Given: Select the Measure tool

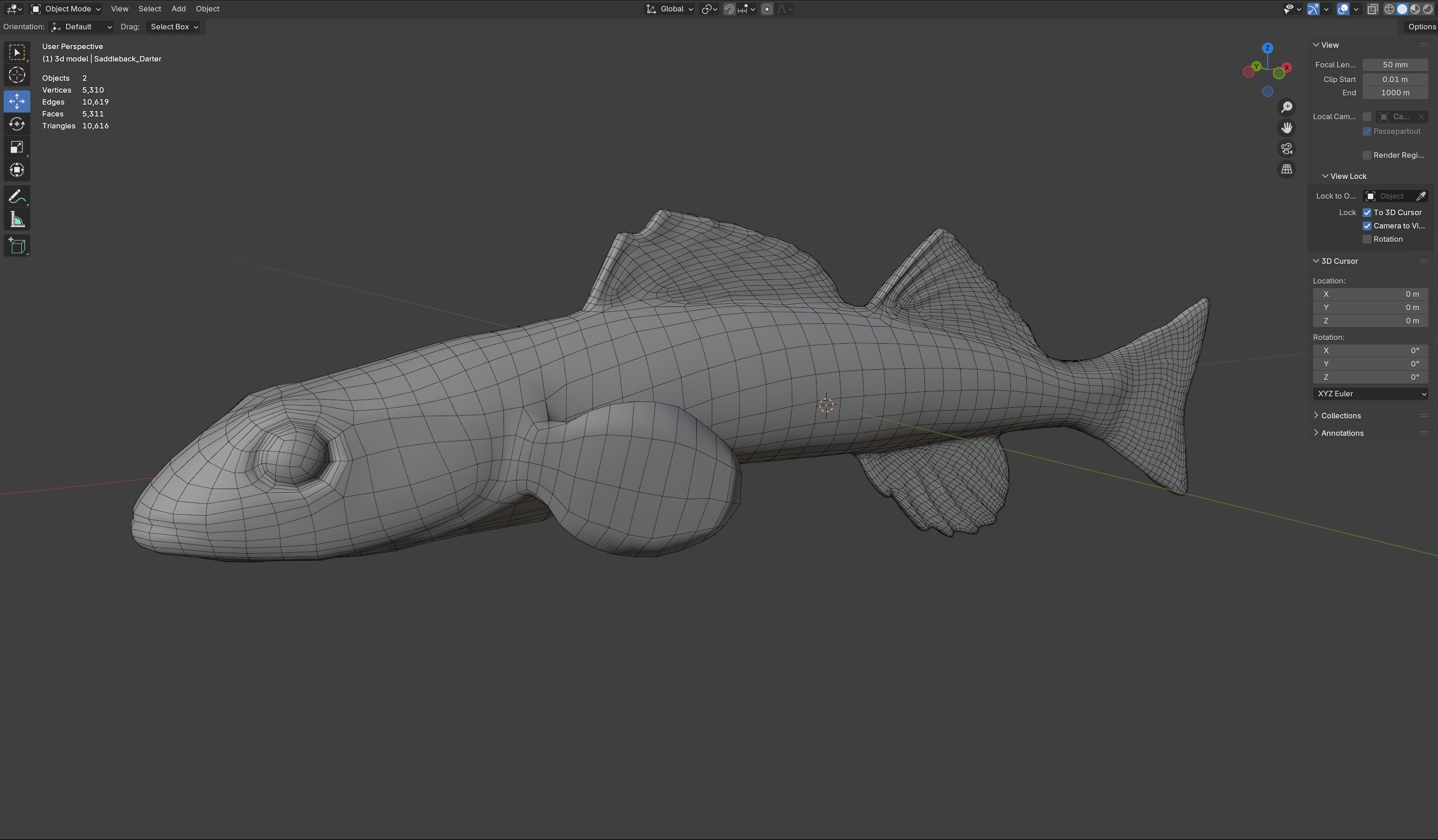Looking at the screenshot, I should click(17, 220).
